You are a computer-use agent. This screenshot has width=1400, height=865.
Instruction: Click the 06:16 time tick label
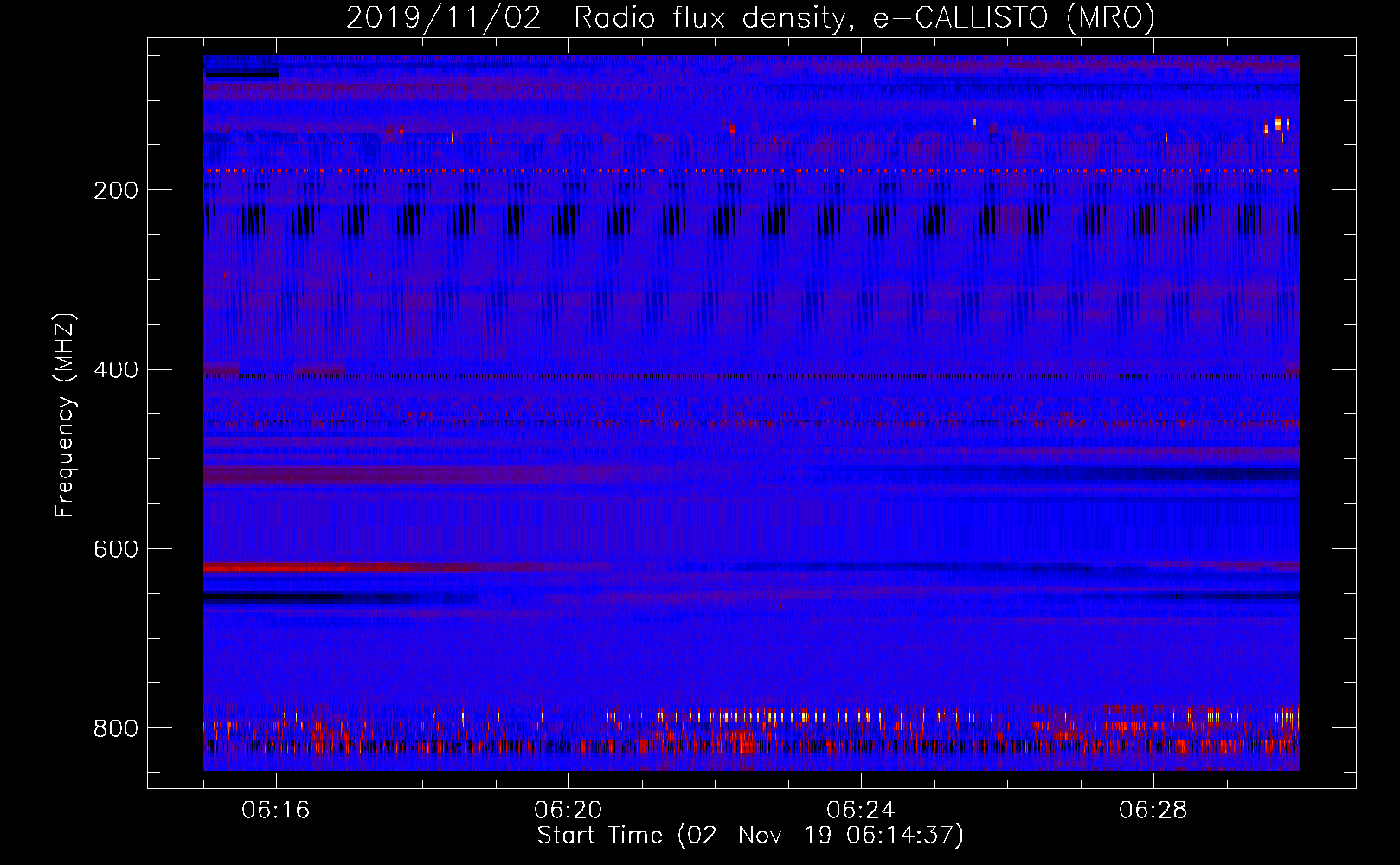pos(276,811)
